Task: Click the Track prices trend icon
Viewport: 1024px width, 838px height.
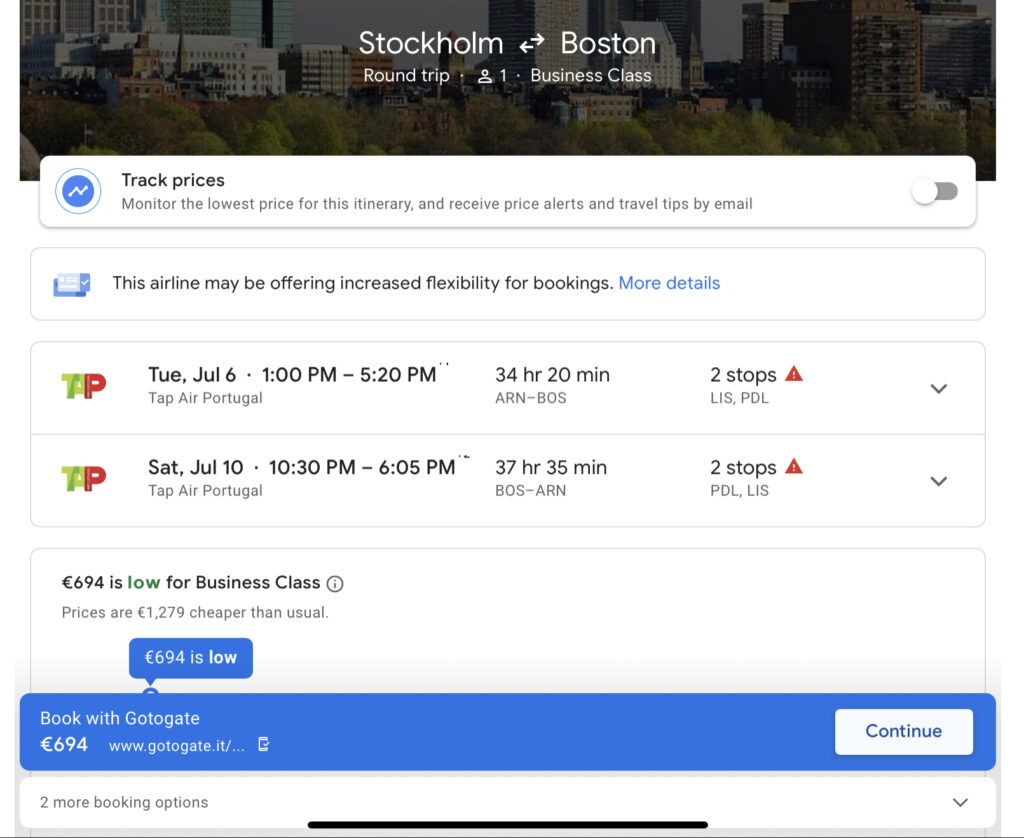Action: coord(78,191)
